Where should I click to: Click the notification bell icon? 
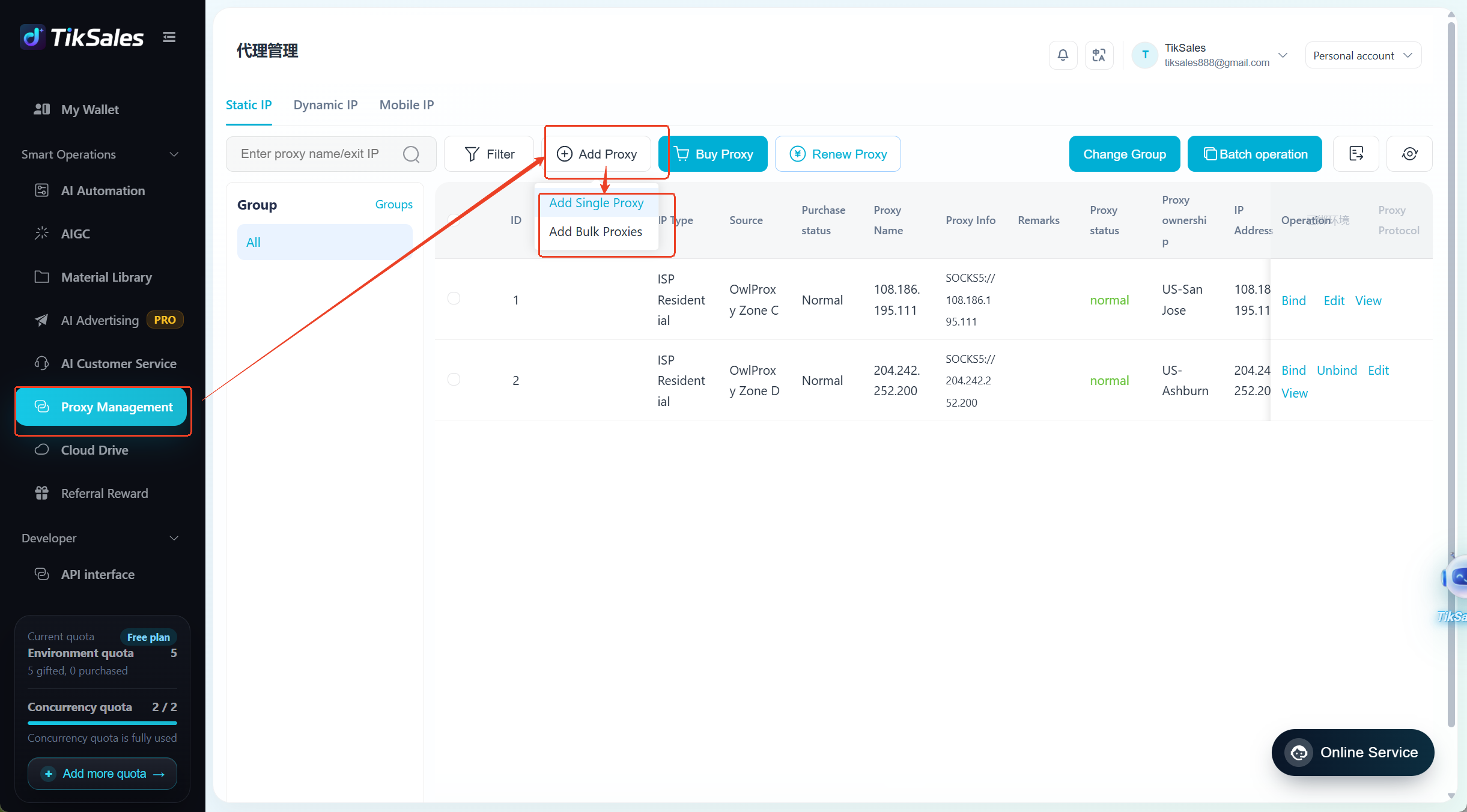tap(1063, 55)
